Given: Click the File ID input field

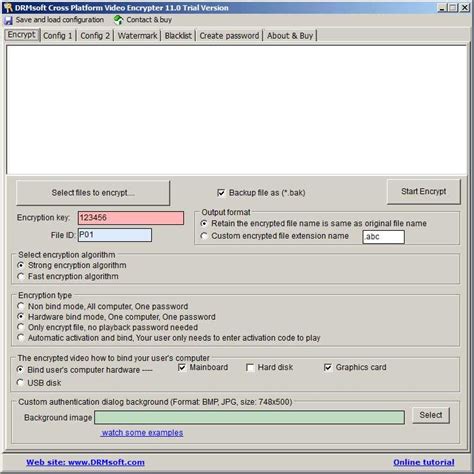Looking at the screenshot, I should pos(115,235).
